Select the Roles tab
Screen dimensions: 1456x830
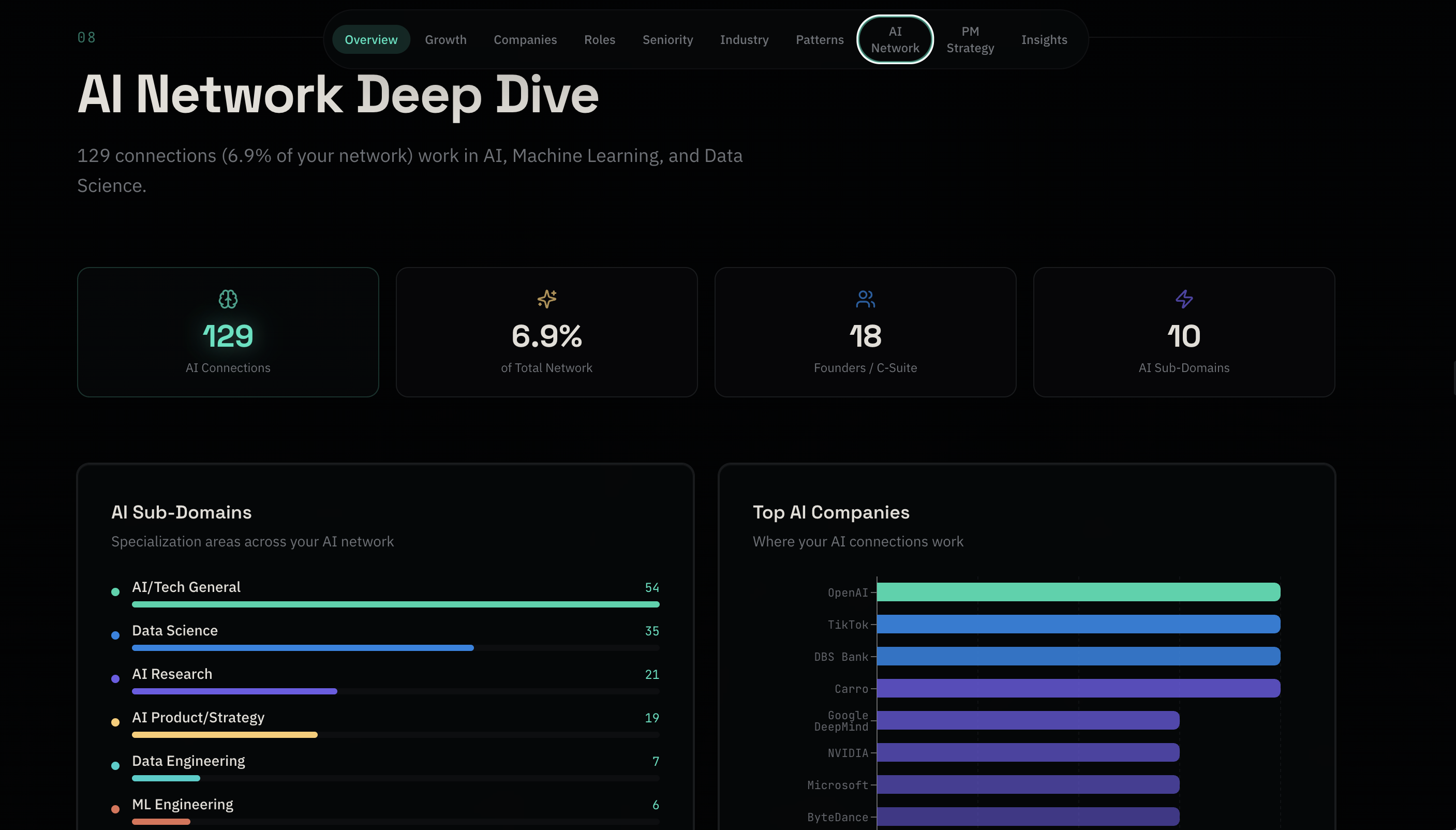pyautogui.click(x=600, y=39)
